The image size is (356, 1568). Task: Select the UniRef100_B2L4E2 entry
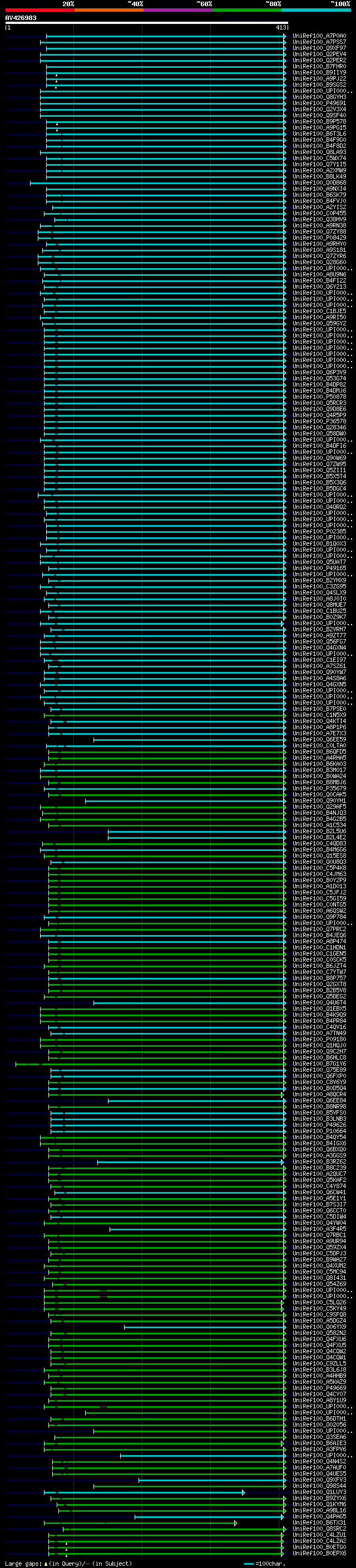[x=319, y=838]
